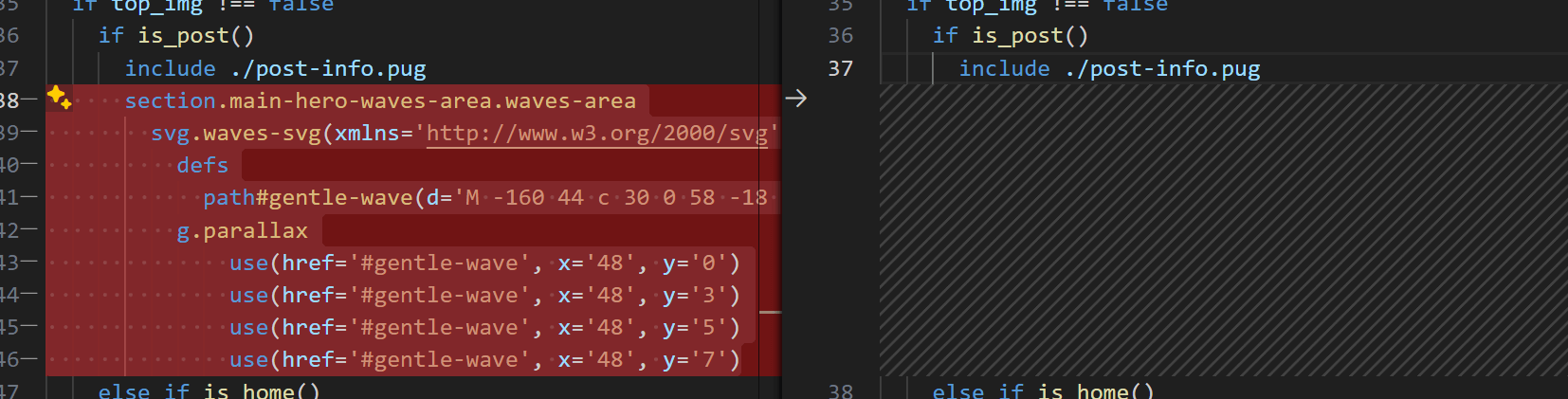Click line number 37 in right pane
Image resolution: width=1568 pixels, height=399 pixels.
coord(840,69)
